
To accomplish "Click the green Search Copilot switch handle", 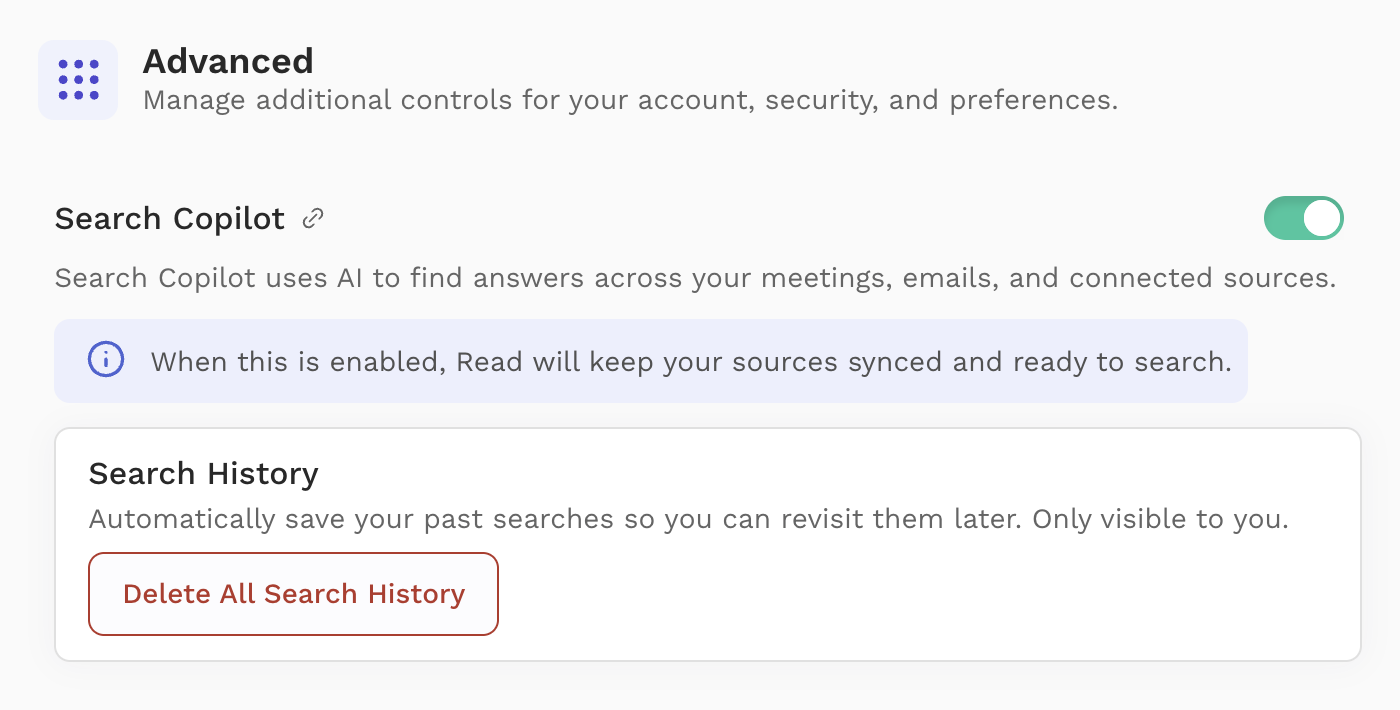I will coord(1322,218).
